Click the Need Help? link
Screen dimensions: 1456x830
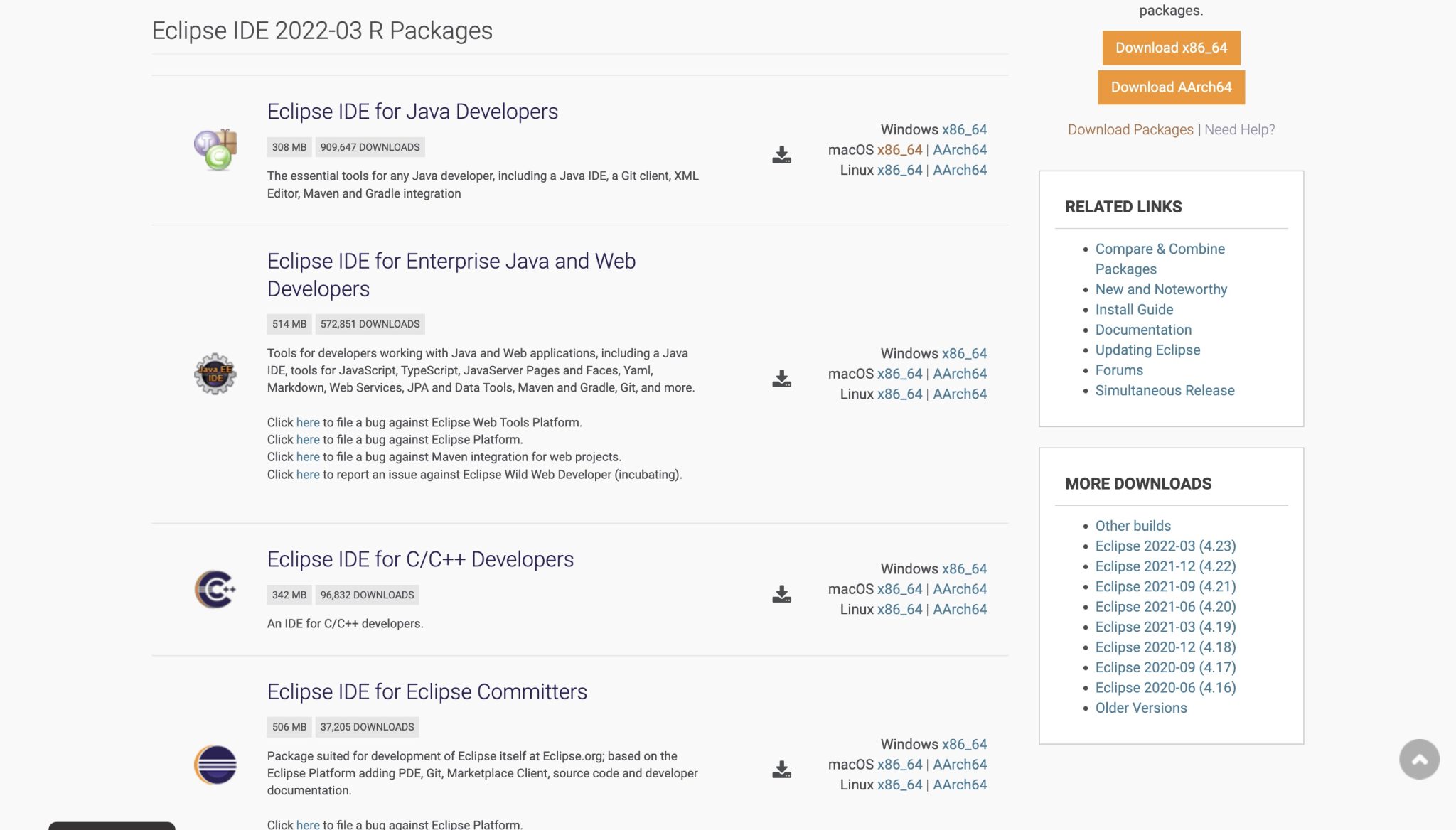[1239, 129]
